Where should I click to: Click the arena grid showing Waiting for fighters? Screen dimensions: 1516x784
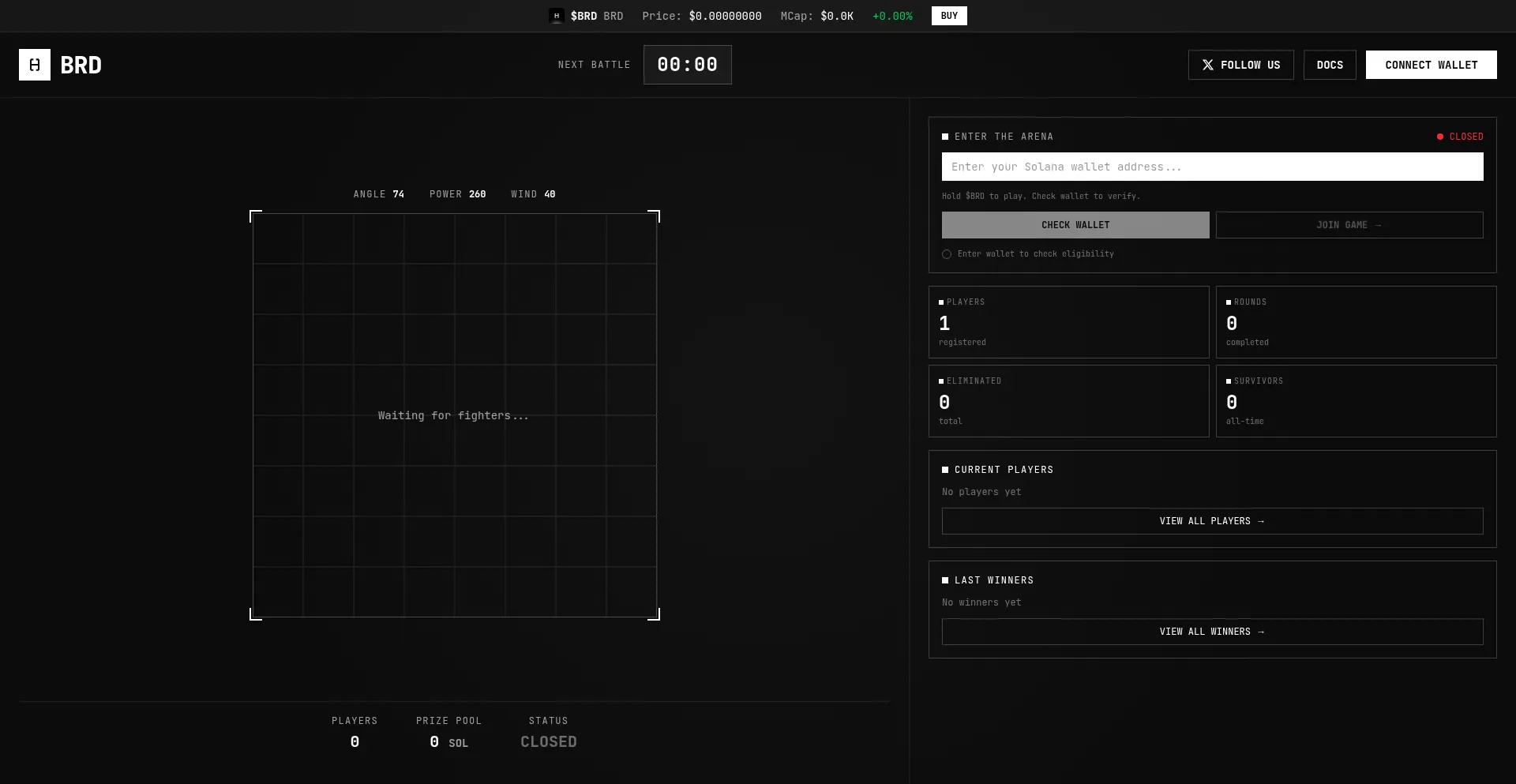(x=454, y=415)
